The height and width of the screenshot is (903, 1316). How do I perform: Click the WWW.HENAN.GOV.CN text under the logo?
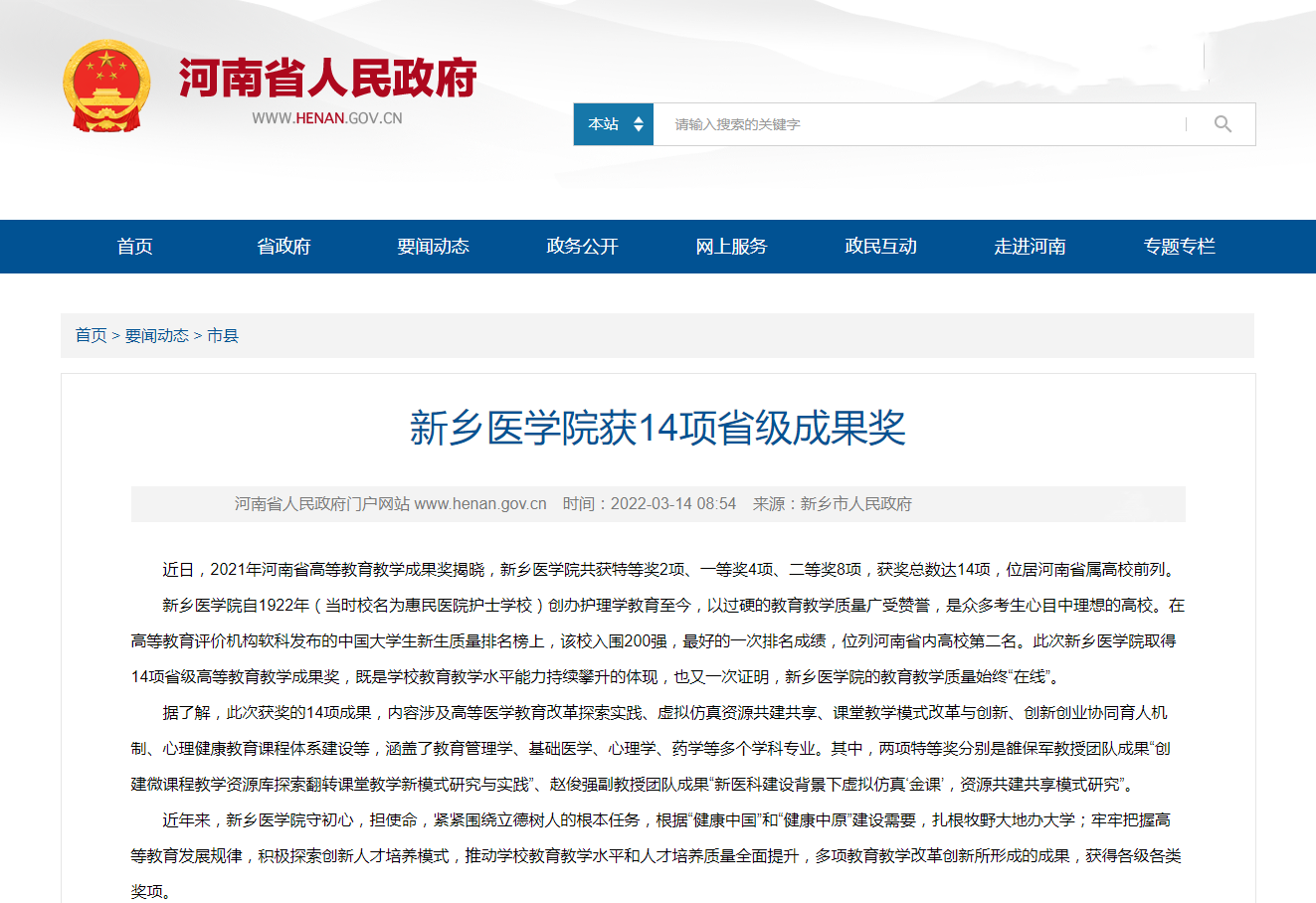click(x=327, y=118)
